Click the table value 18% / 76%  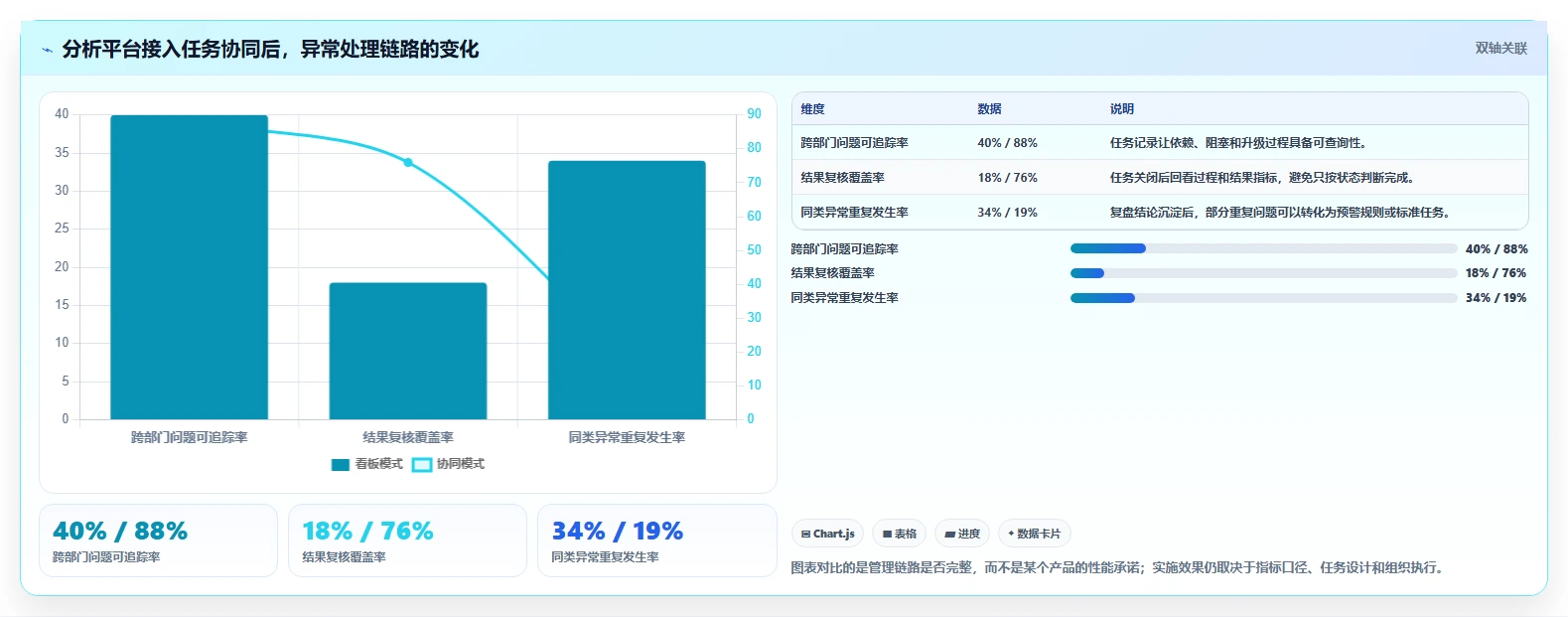pyautogui.click(x=1007, y=178)
